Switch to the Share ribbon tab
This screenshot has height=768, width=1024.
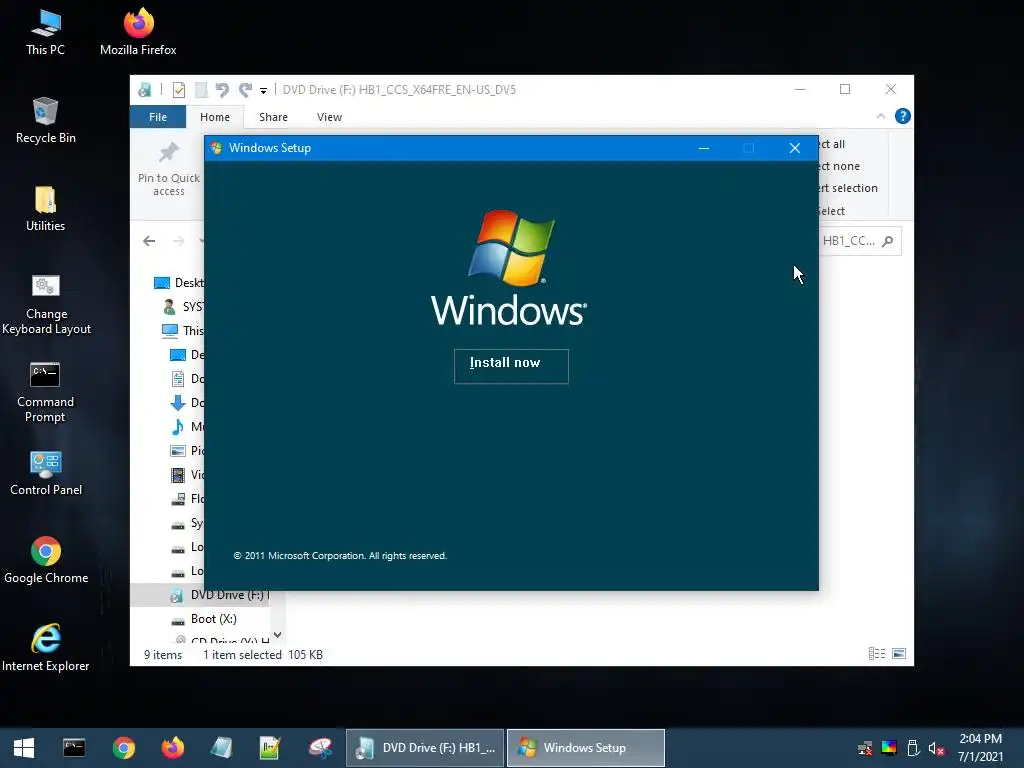click(x=273, y=117)
